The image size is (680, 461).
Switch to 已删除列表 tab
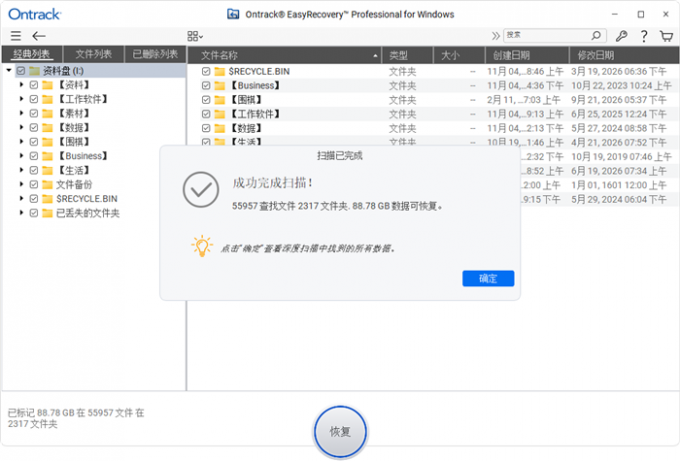(155, 54)
